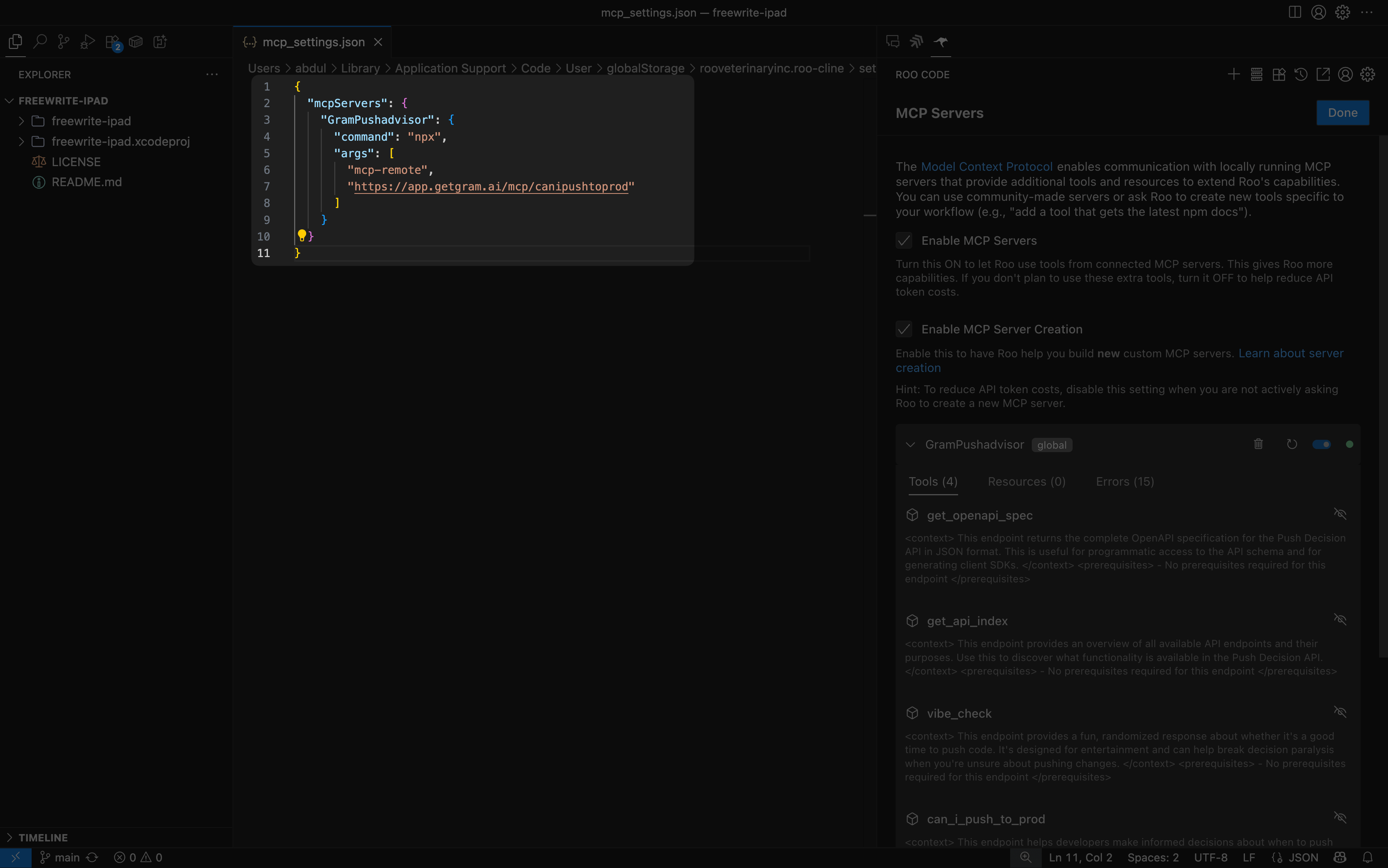Open the Explorer view in activity bar

(x=15, y=41)
